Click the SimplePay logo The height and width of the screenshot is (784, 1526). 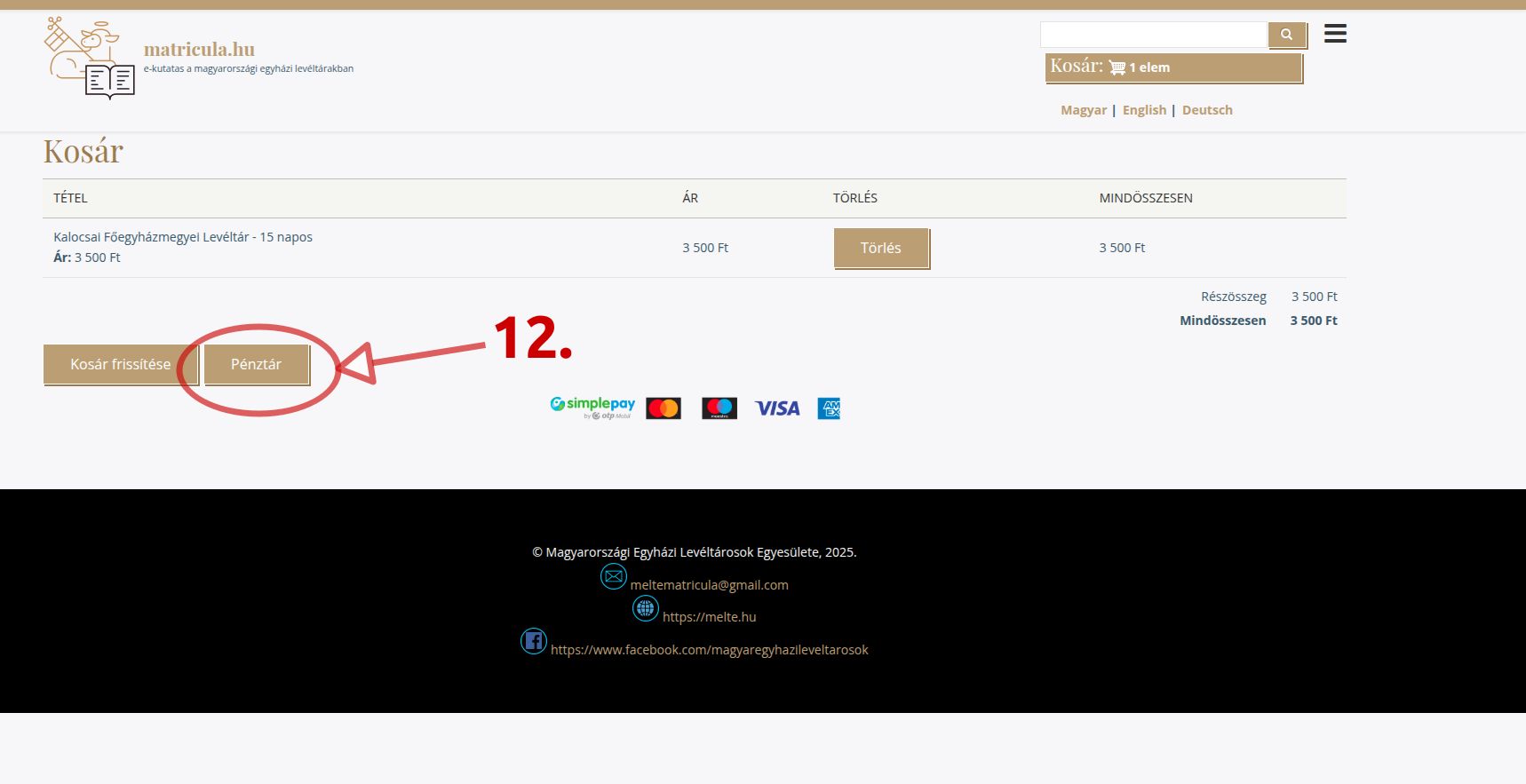point(592,408)
